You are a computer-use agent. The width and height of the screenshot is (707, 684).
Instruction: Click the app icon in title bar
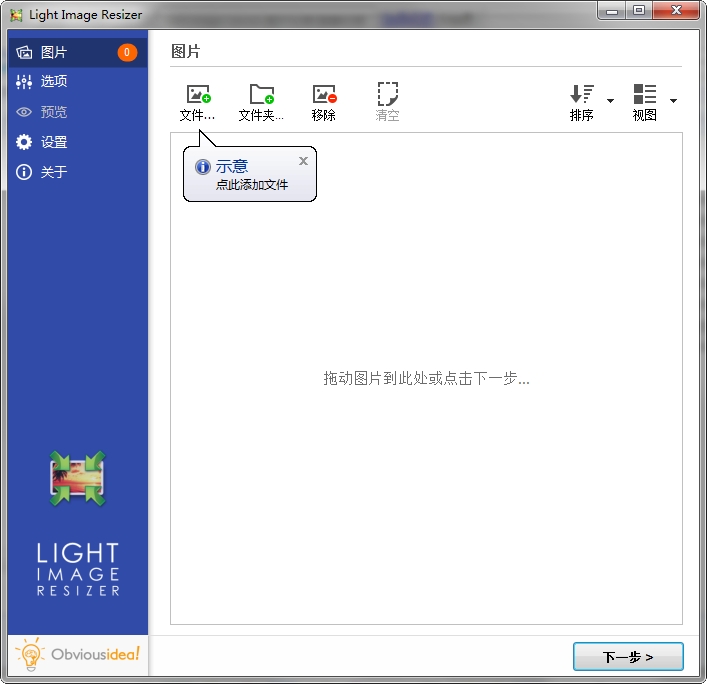coord(16,15)
